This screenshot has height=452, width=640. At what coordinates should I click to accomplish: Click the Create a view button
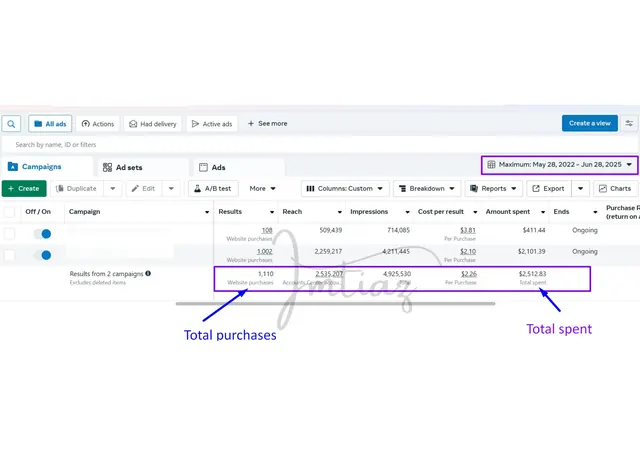[590, 123]
